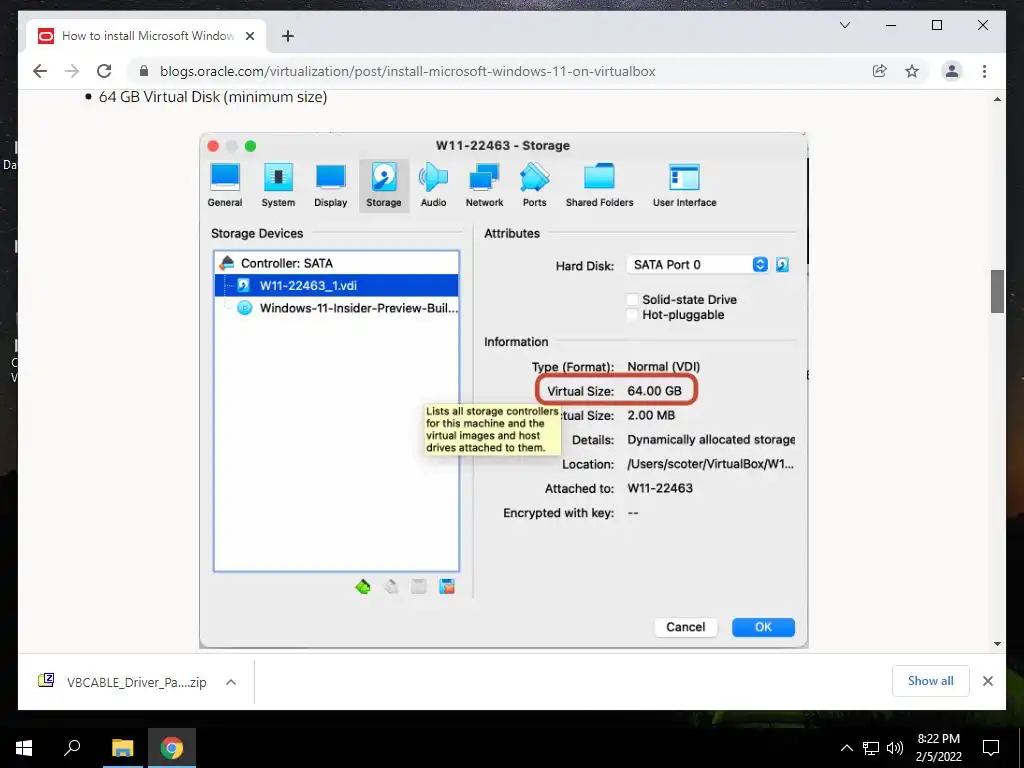1024x768 pixels.
Task: Select Controller: SATA in the storage tree
Action: pyautogui.click(x=336, y=263)
